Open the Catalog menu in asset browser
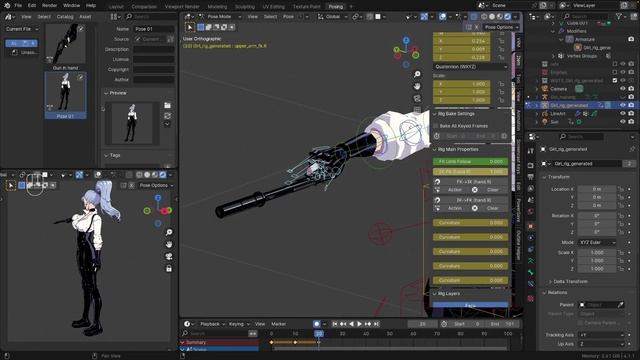640x360 pixels. (65, 17)
